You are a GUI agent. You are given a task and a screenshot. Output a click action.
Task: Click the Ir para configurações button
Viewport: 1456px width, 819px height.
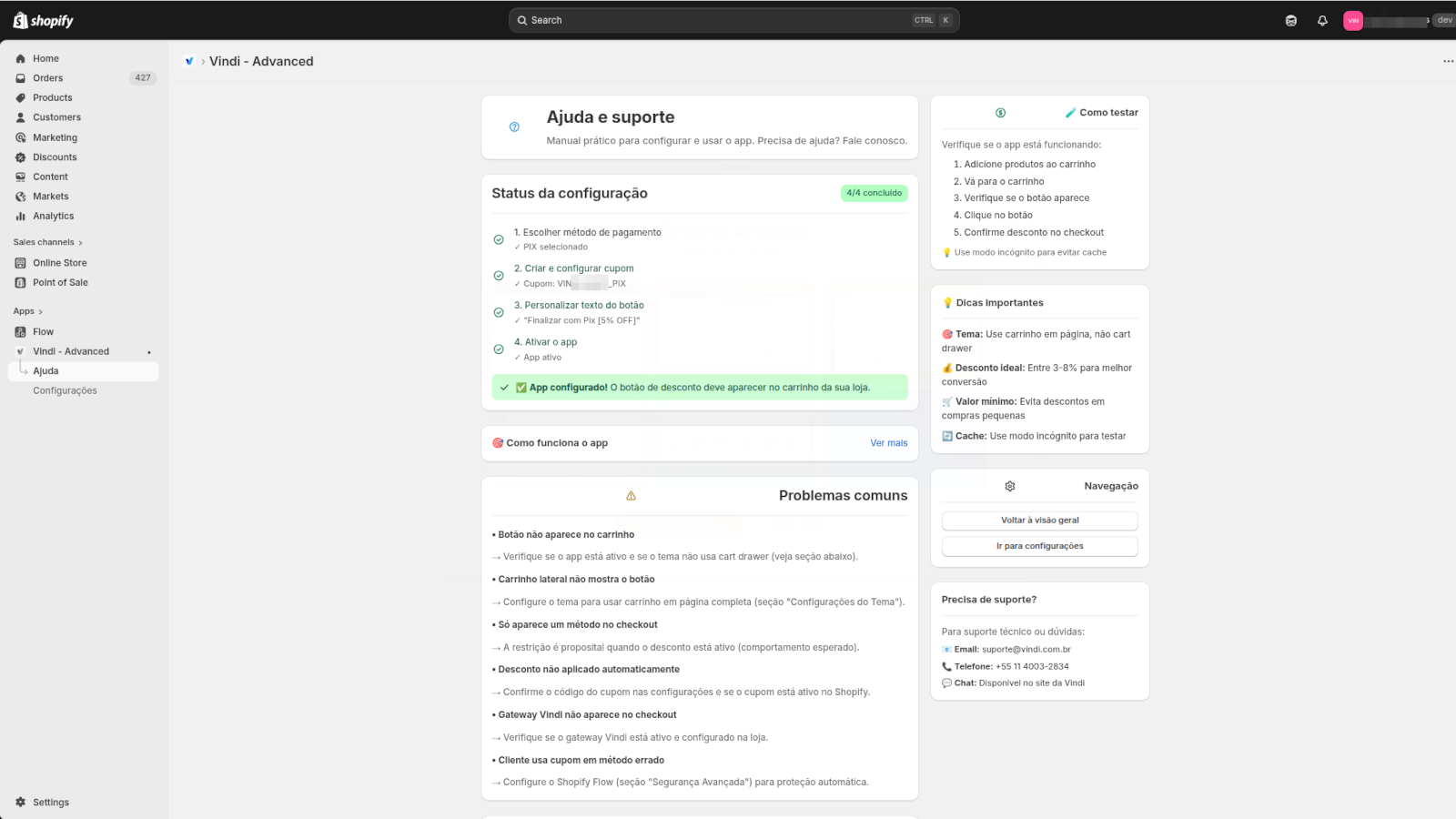point(1040,546)
